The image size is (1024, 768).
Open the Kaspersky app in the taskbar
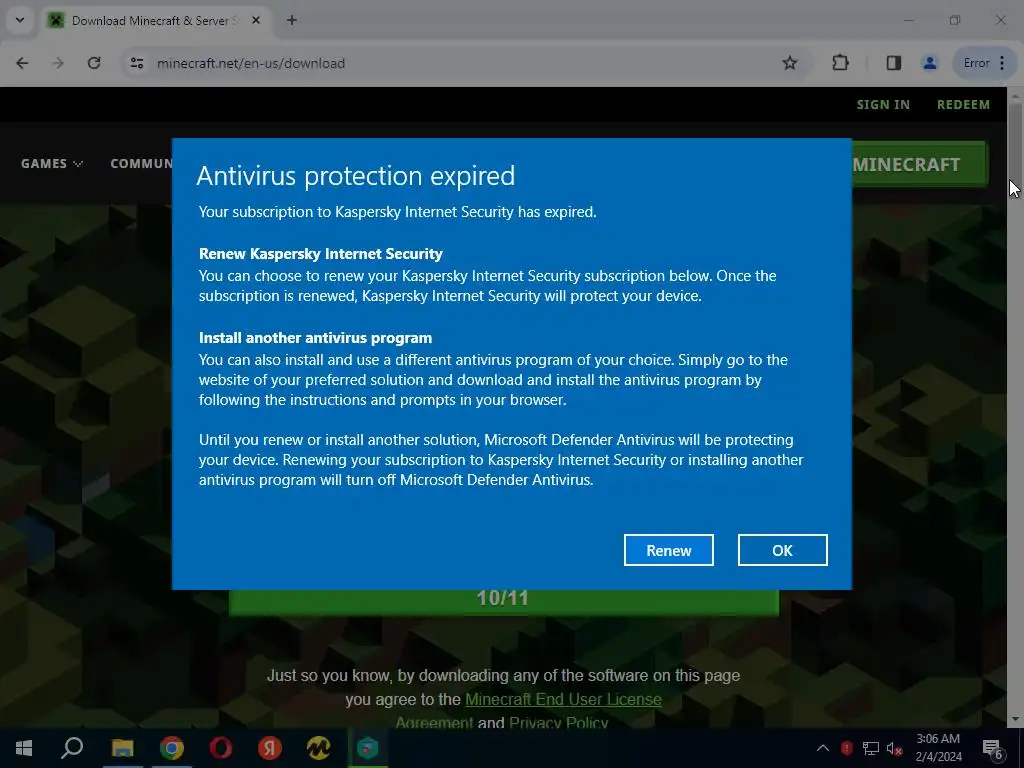(x=368, y=748)
